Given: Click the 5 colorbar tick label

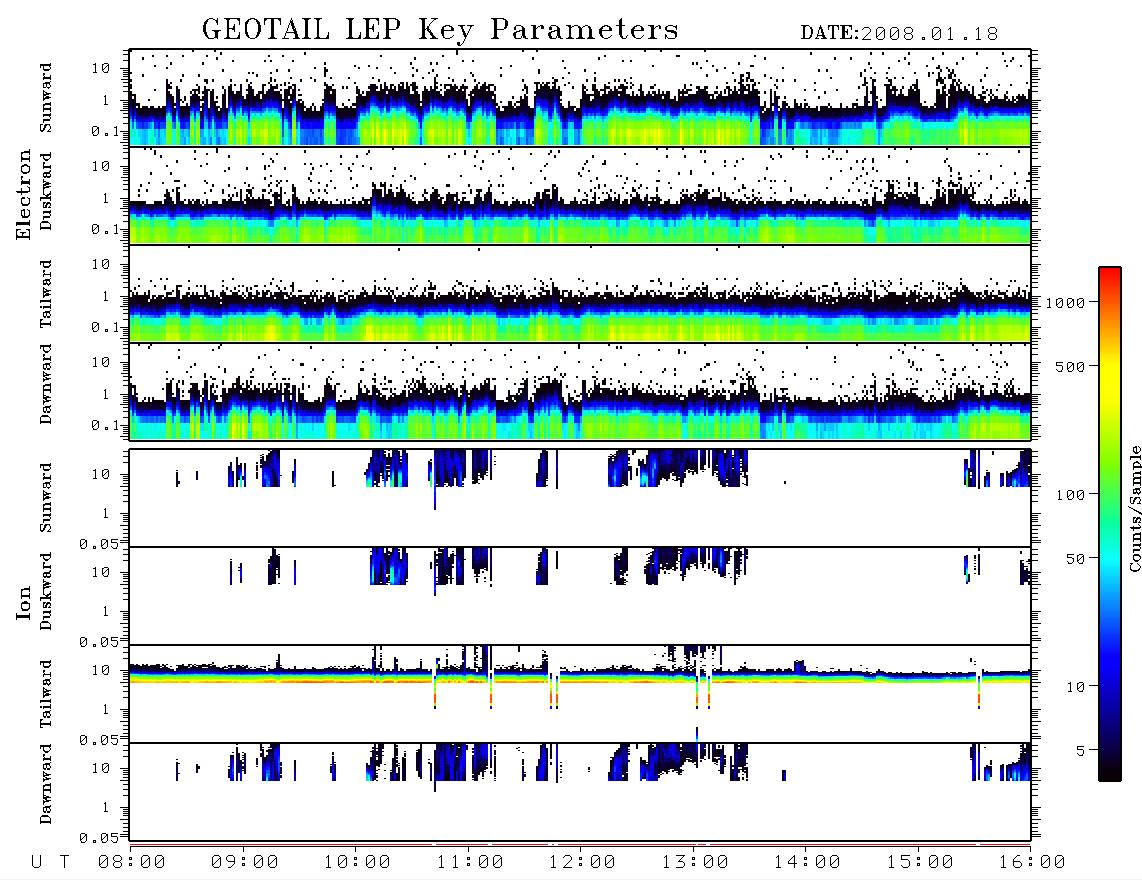Looking at the screenshot, I should [1081, 751].
